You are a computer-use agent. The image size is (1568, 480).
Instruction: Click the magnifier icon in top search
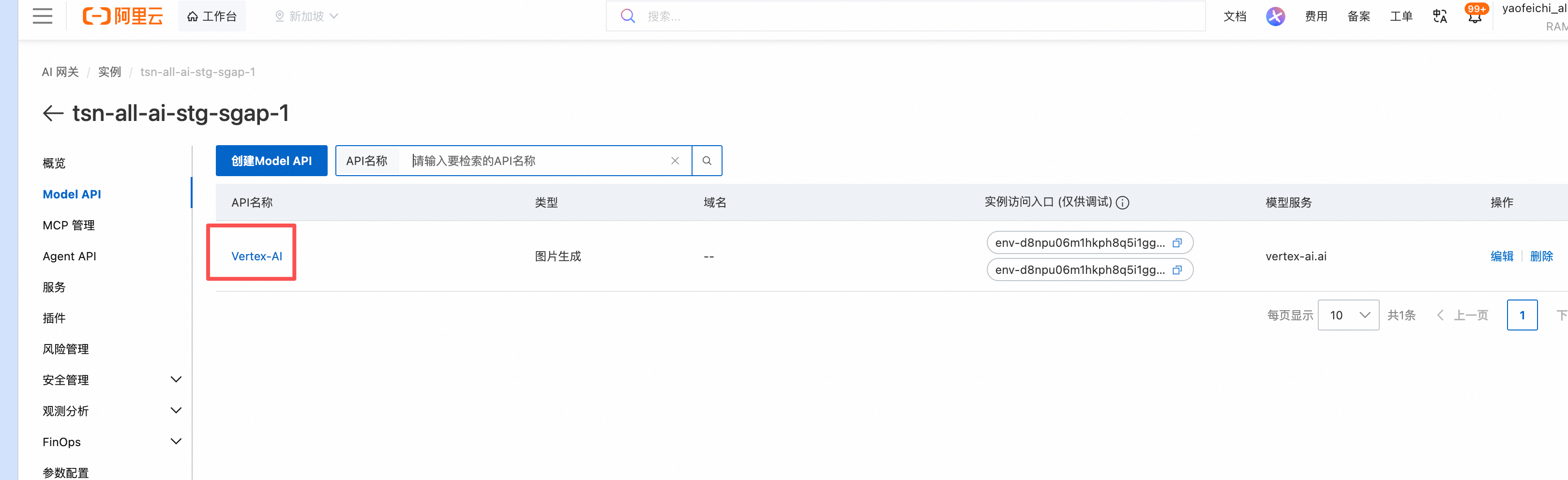628,16
